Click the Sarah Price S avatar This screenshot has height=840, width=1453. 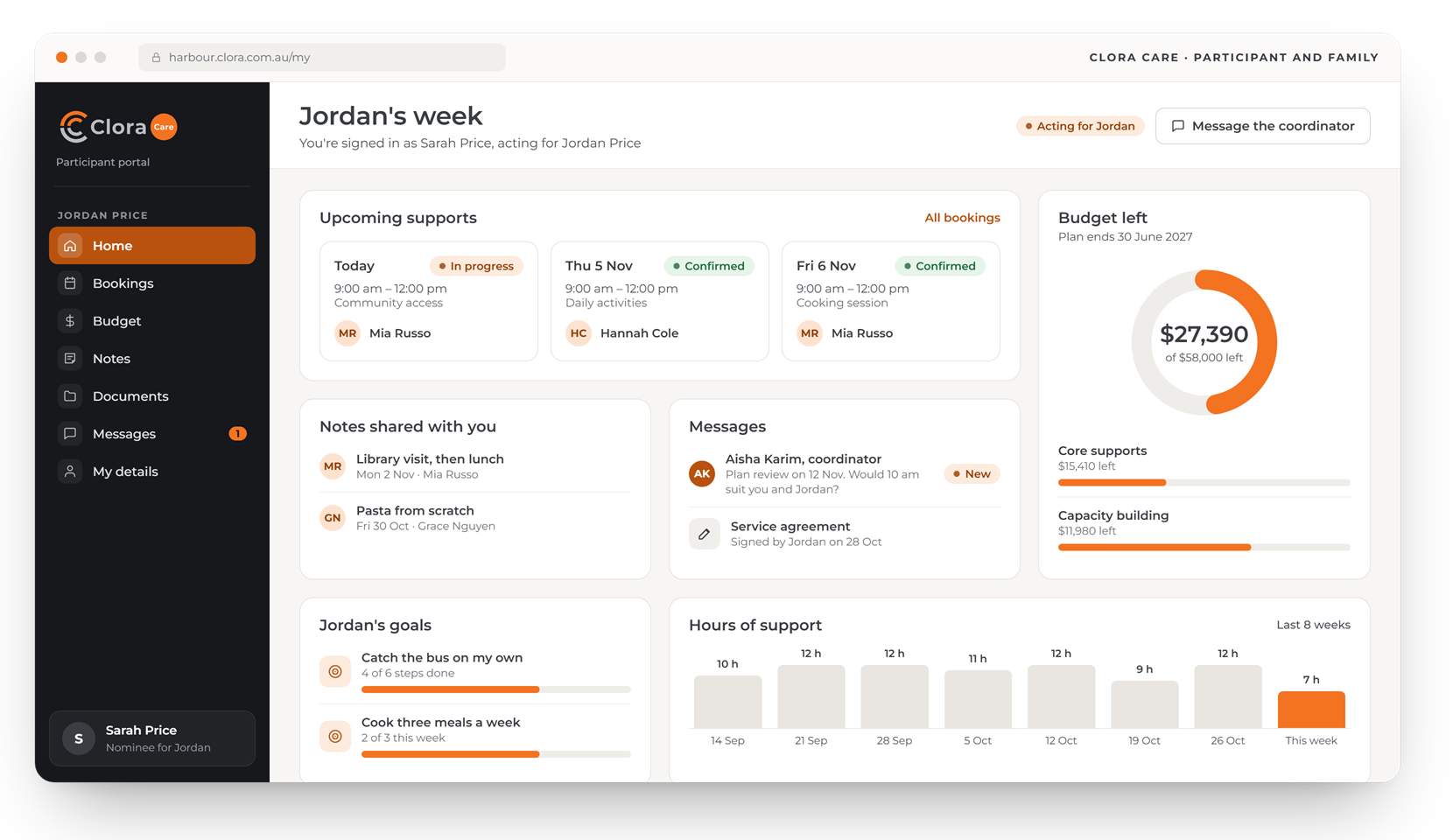pyautogui.click(x=79, y=738)
